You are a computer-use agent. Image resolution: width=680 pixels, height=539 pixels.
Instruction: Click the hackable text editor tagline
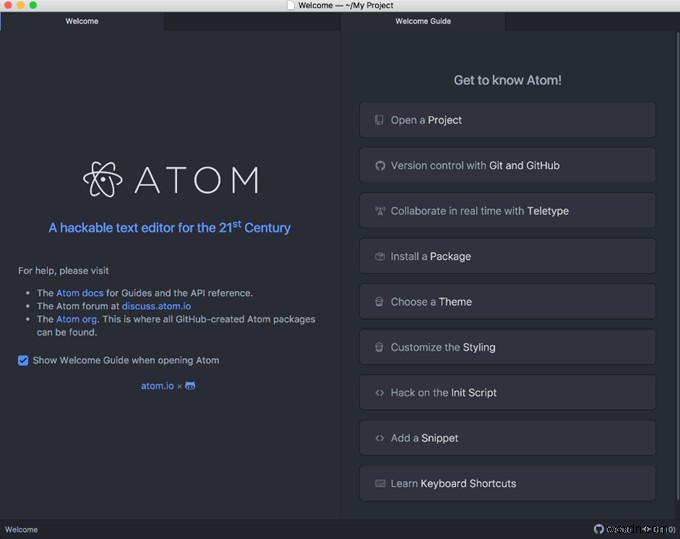click(x=170, y=227)
